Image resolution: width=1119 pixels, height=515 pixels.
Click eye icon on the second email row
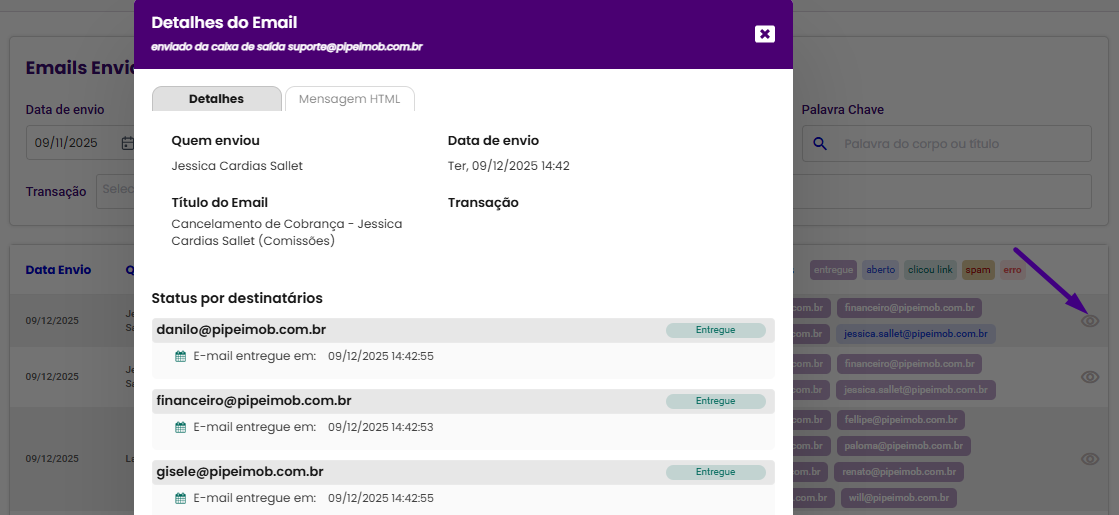click(1090, 377)
